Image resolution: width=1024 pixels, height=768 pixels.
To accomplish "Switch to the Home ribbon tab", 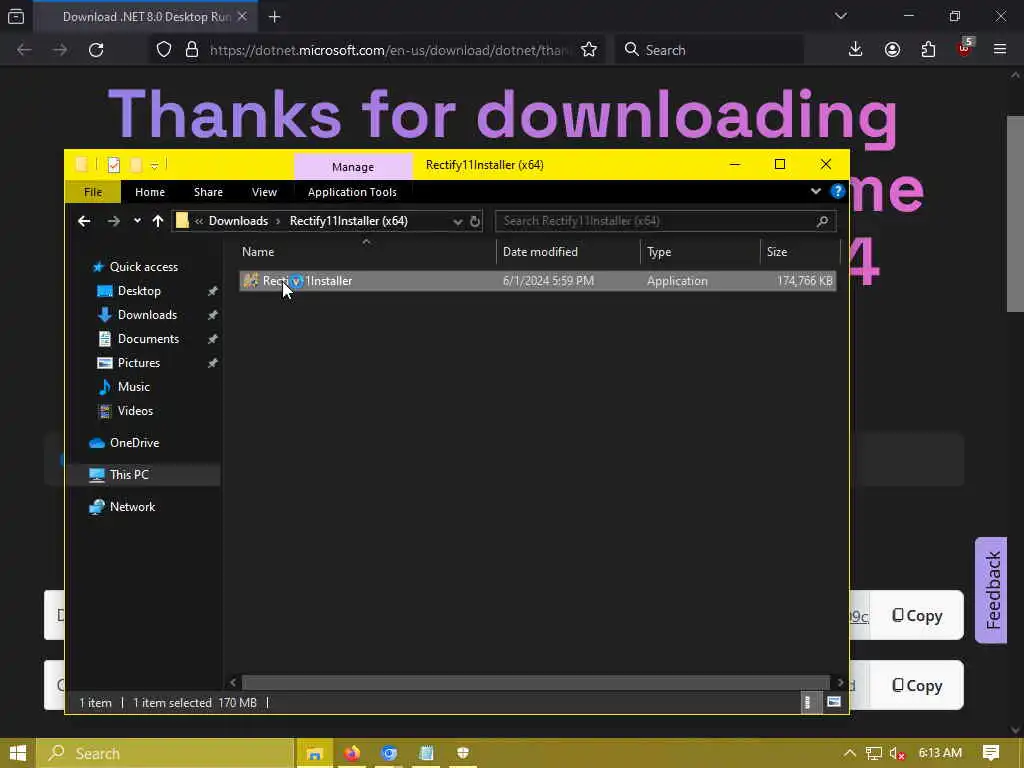I will tap(150, 192).
